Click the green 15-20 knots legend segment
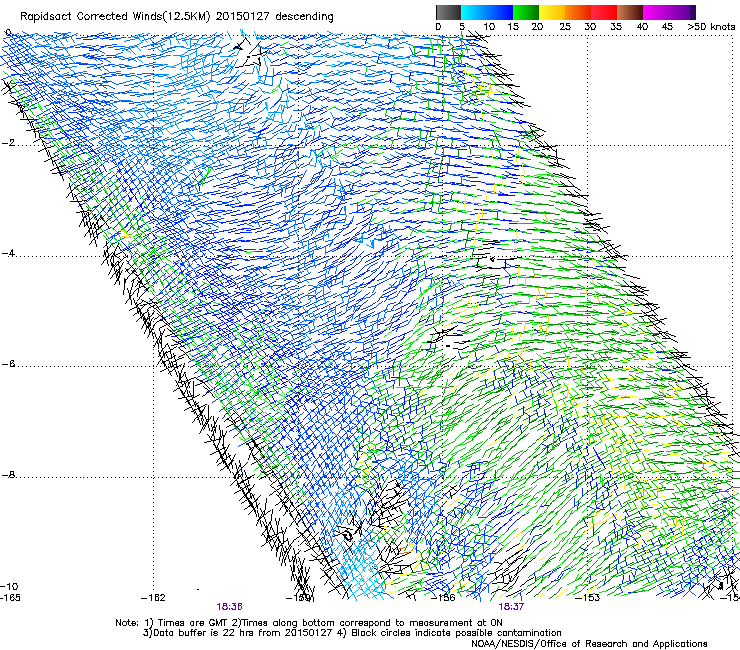This screenshot has width=740, height=650. coord(526,12)
